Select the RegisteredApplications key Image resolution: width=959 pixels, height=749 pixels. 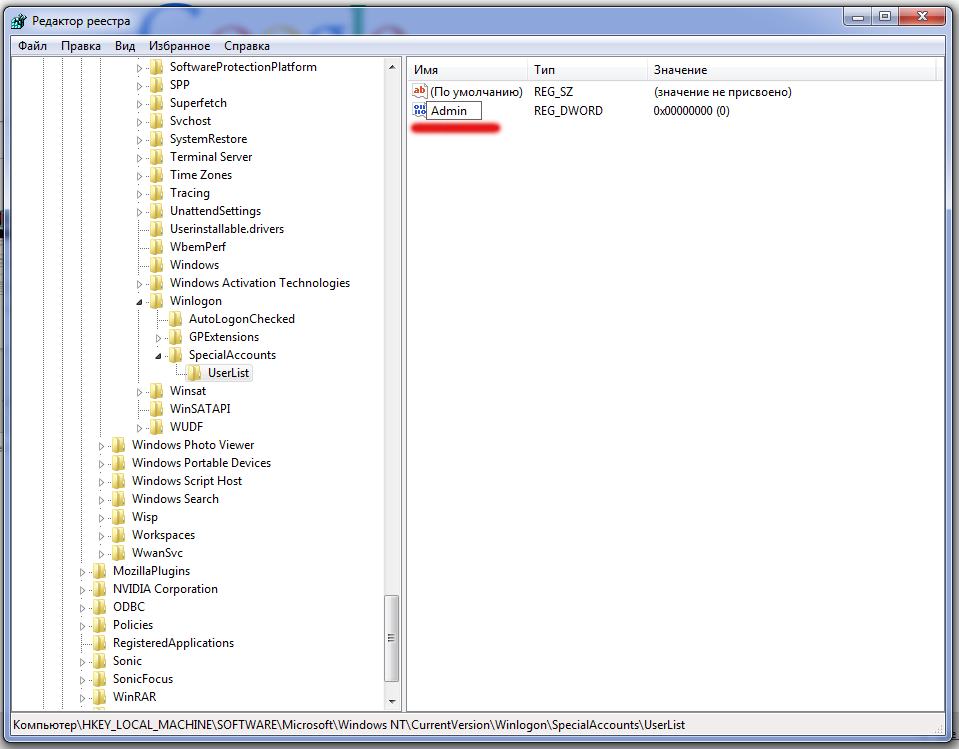(x=173, y=643)
